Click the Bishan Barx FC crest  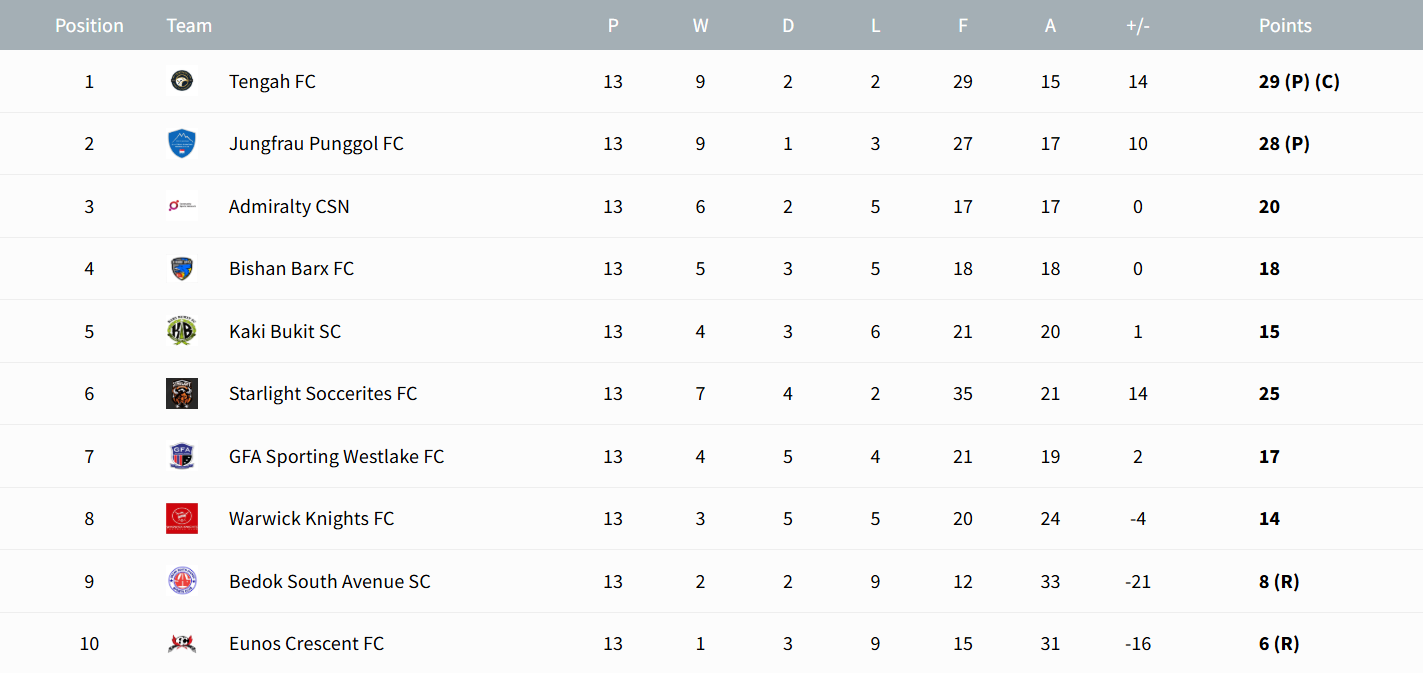(182, 269)
